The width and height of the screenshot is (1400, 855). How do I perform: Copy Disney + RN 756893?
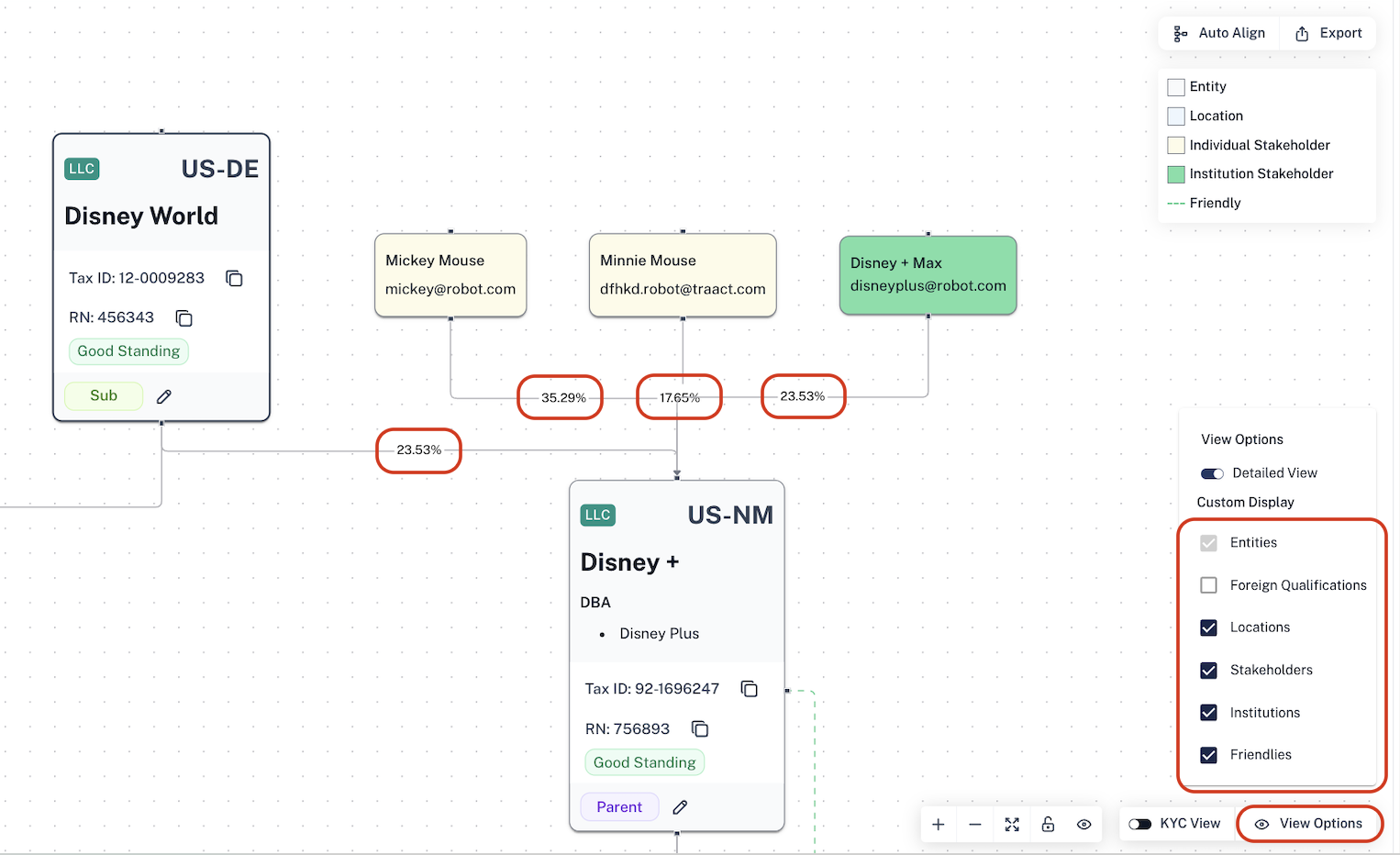700,729
